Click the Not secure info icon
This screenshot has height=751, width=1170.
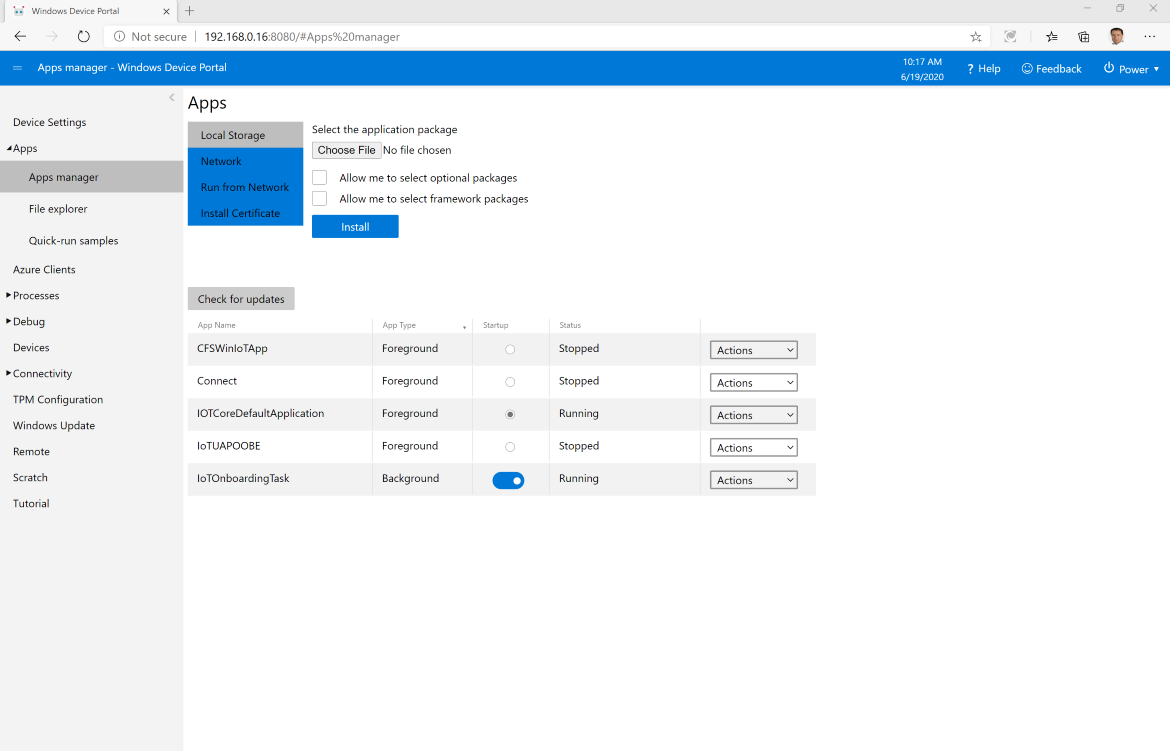119,37
